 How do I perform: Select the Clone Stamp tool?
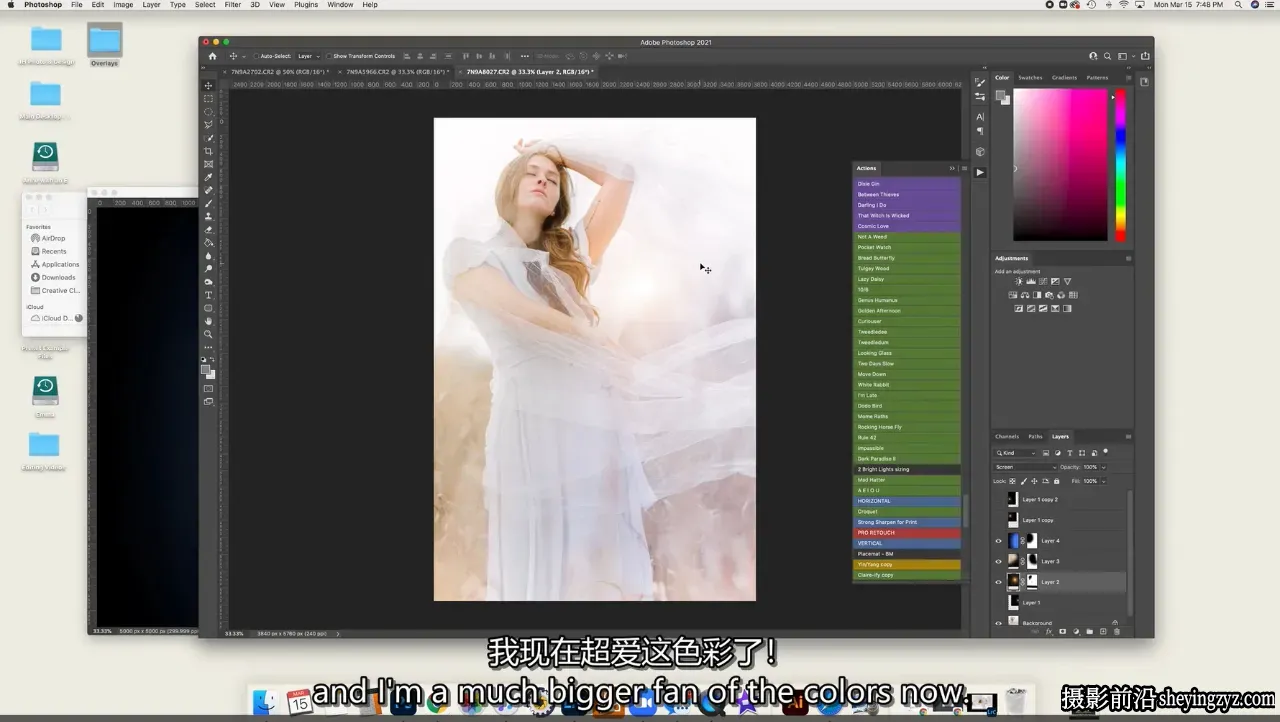coord(208,216)
